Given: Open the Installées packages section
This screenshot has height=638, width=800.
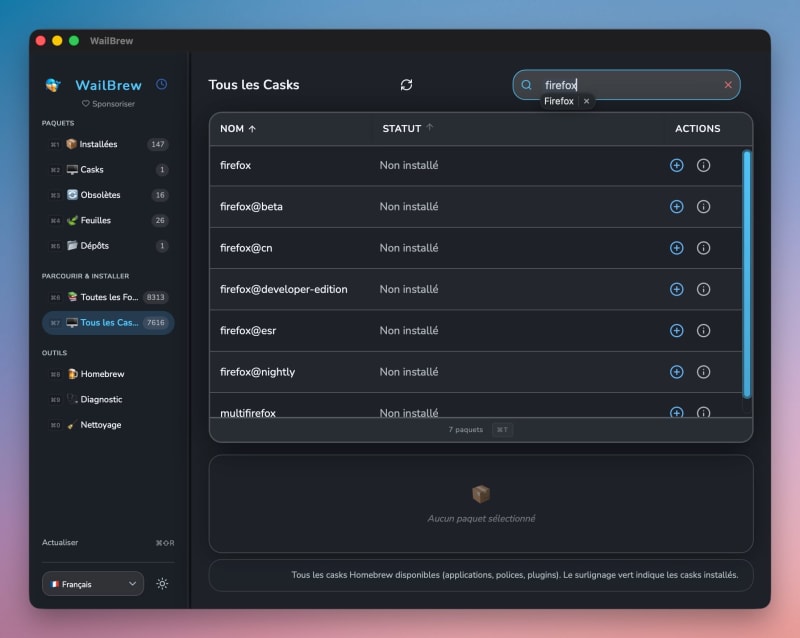Looking at the screenshot, I should pos(108,144).
